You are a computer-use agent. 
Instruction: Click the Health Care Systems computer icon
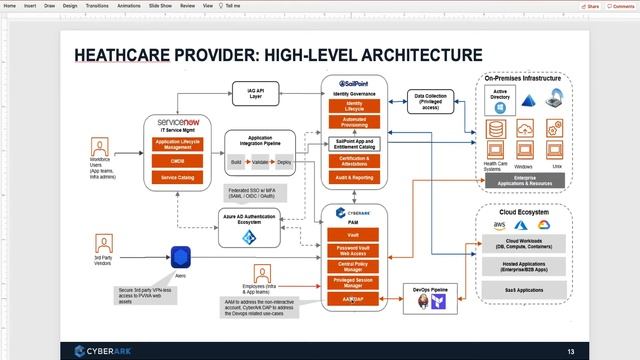[x=495, y=150]
